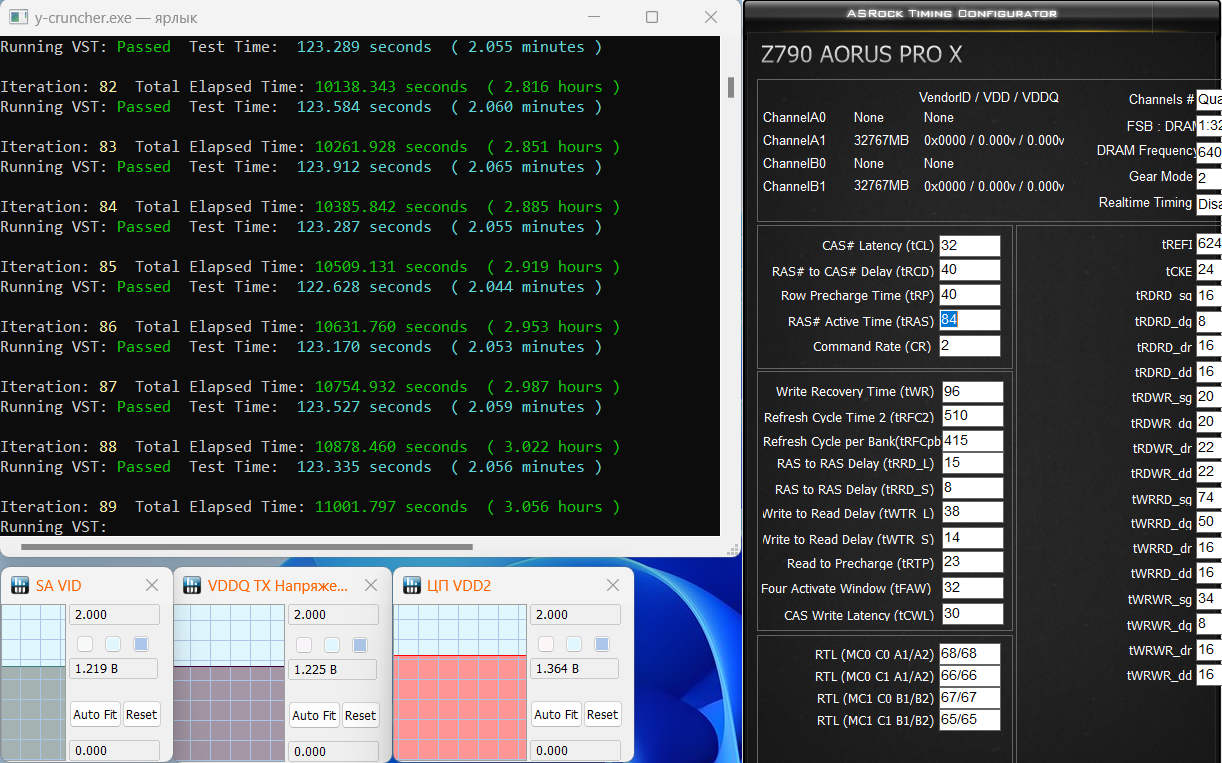The height and width of the screenshot is (763, 1222).
Task: Click the RTL (MC0 C1 A1/A2) field 66/66
Action: click(969, 676)
